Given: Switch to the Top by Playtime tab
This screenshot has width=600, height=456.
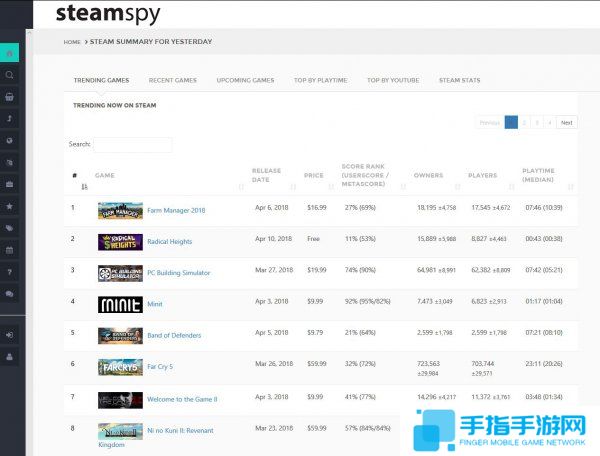Looking at the screenshot, I should coord(321,80).
